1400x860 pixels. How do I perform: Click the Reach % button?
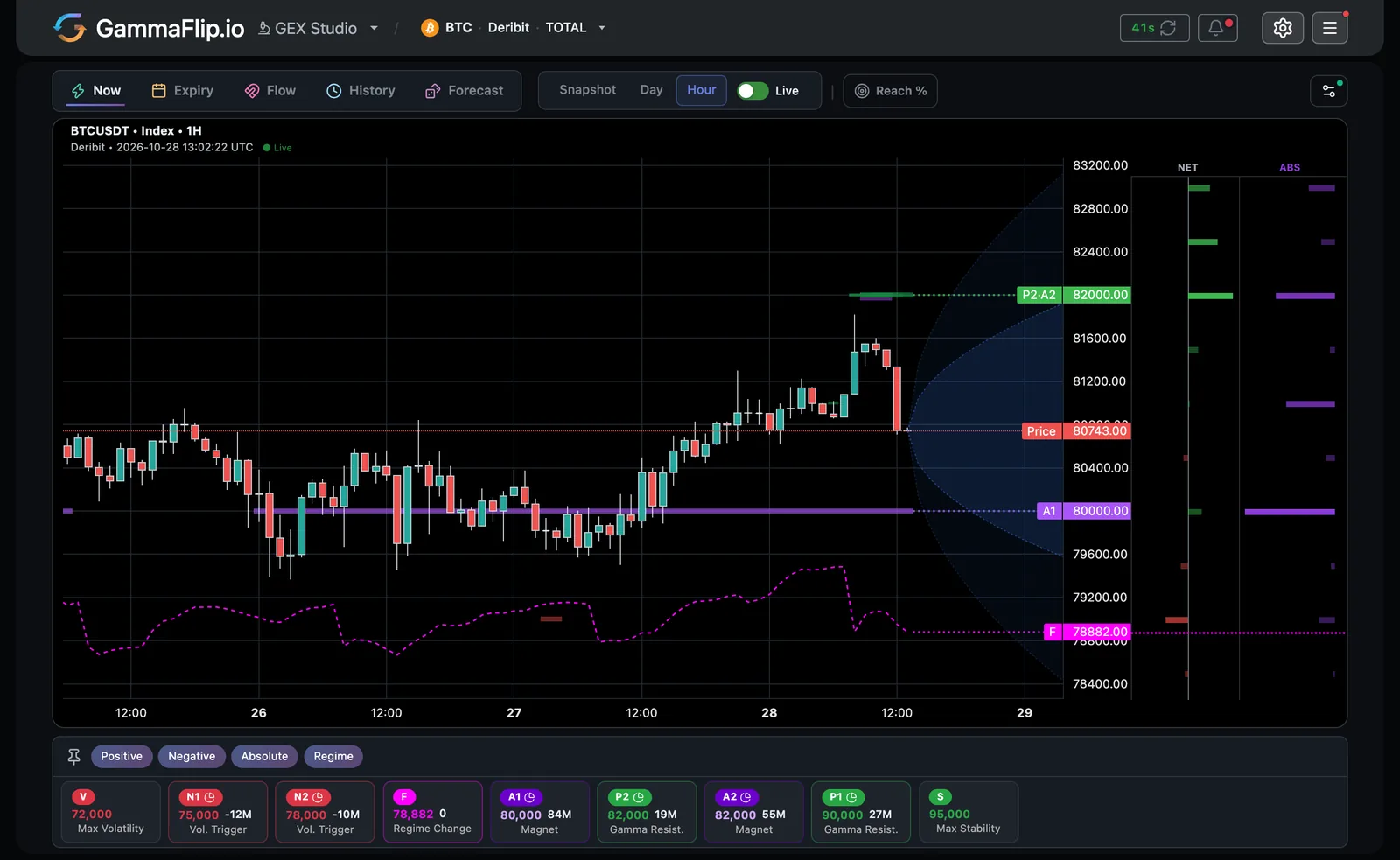(x=891, y=91)
